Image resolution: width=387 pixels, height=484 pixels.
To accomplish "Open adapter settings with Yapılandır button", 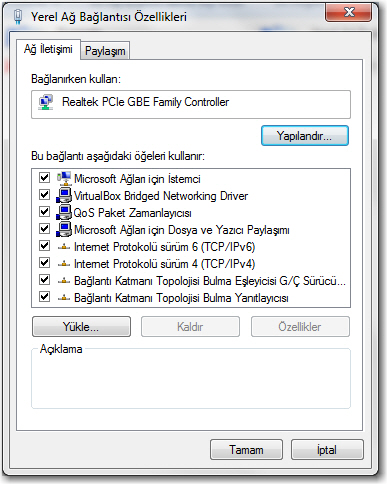I will point(305,136).
